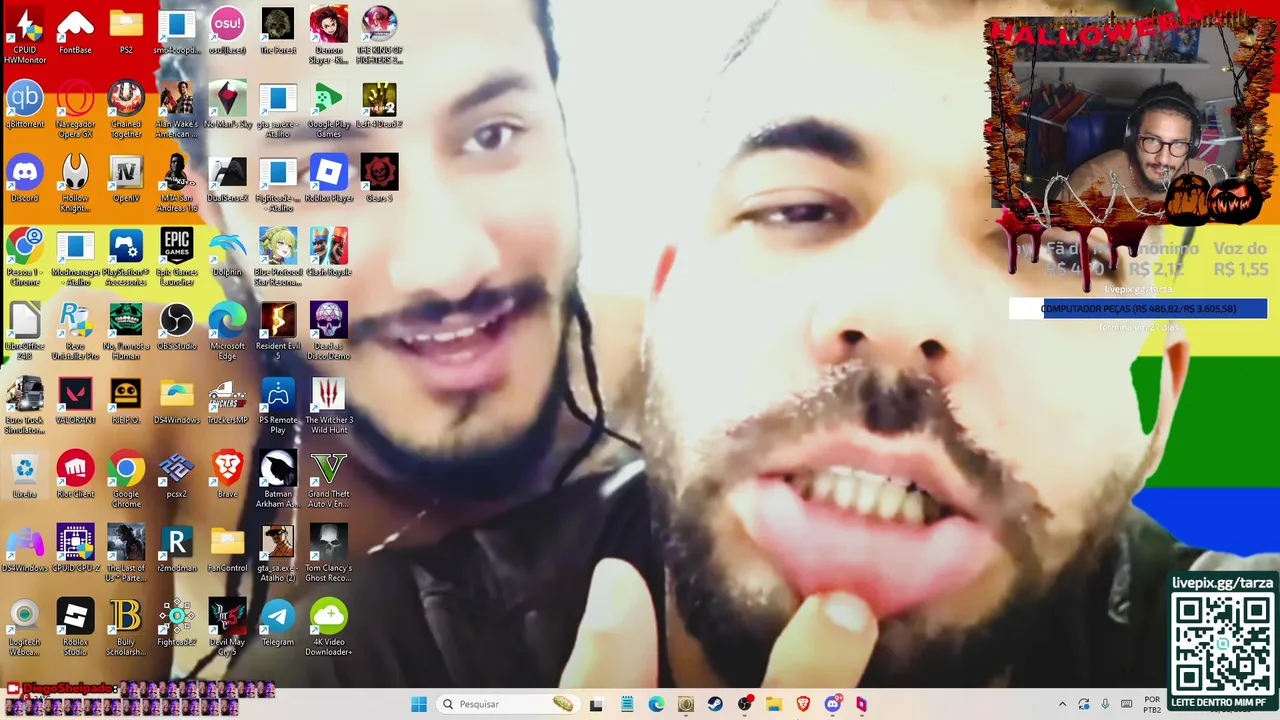The height and width of the screenshot is (720, 1280).
Task: Open Steam from the taskbar
Action: [x=715, y=704]
